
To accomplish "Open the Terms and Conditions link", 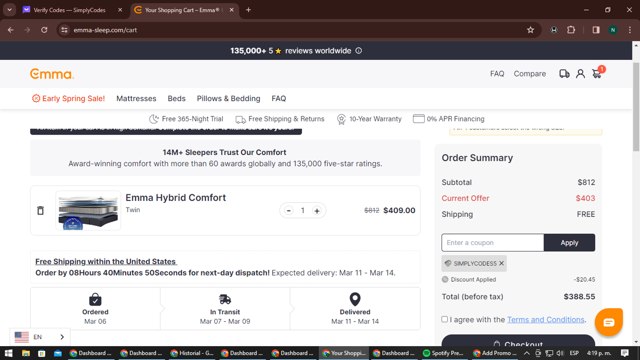I will (545, 320).
